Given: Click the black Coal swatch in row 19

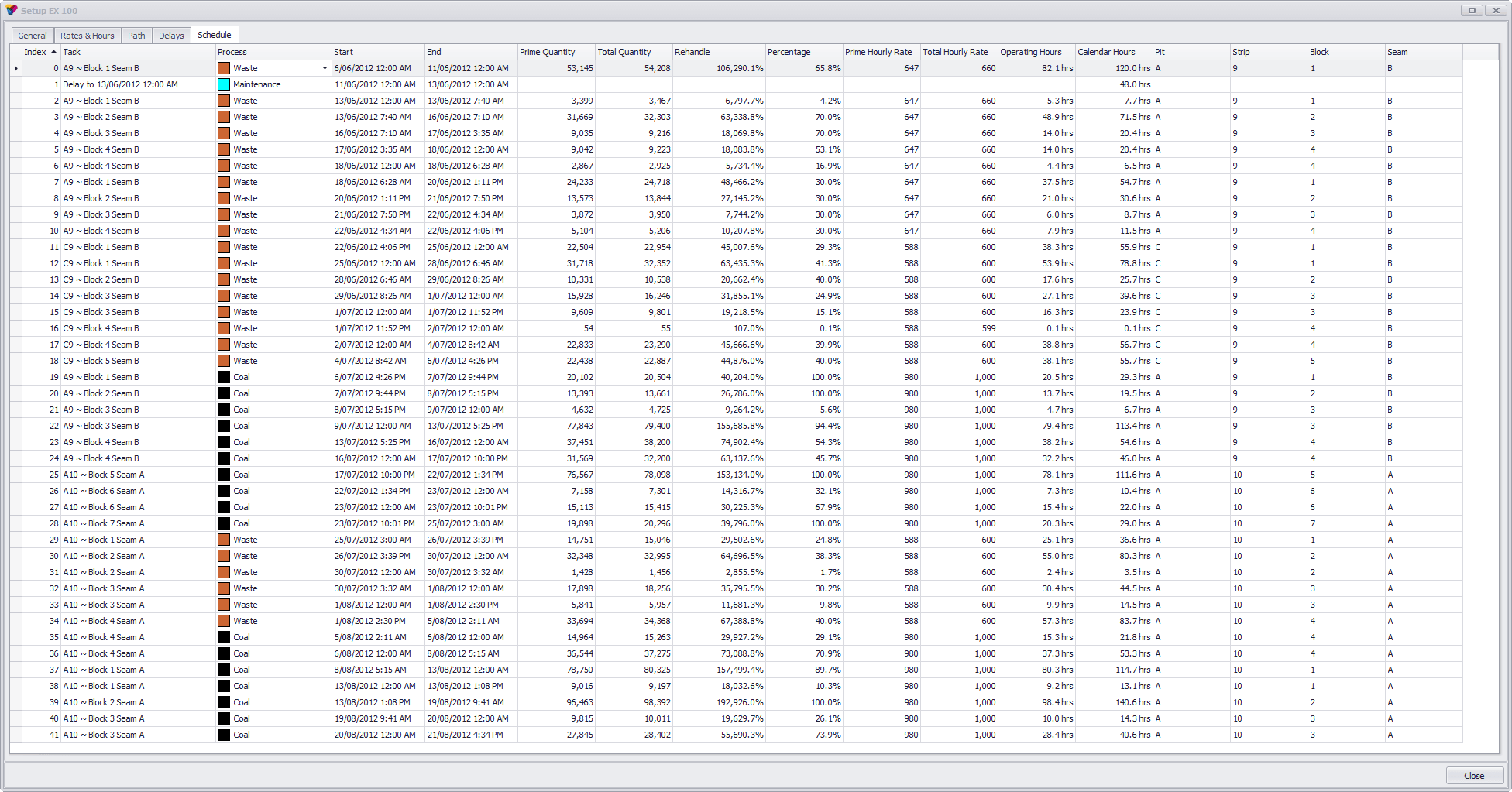Looking at the screenshot, I should (x=224, y=377).
